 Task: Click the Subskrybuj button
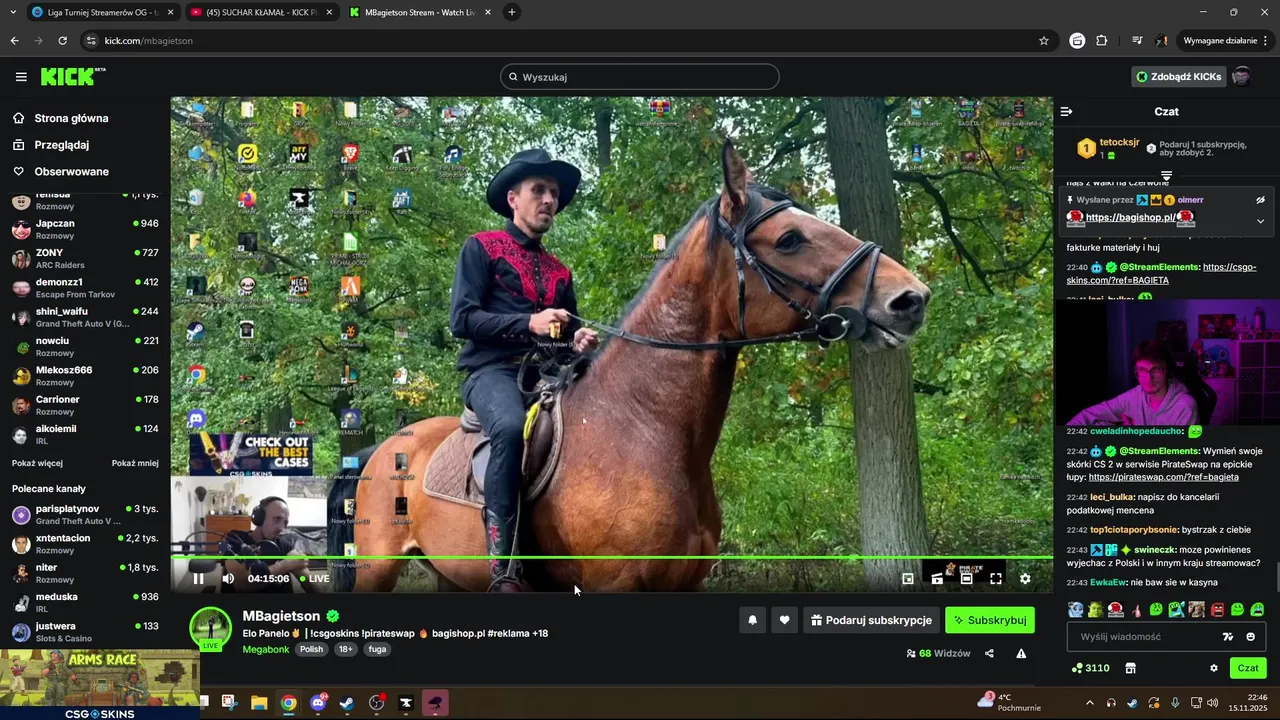[990, 620]
